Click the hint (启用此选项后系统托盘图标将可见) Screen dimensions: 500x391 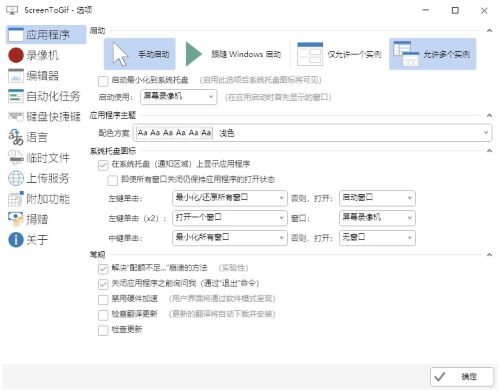(261, 80)
